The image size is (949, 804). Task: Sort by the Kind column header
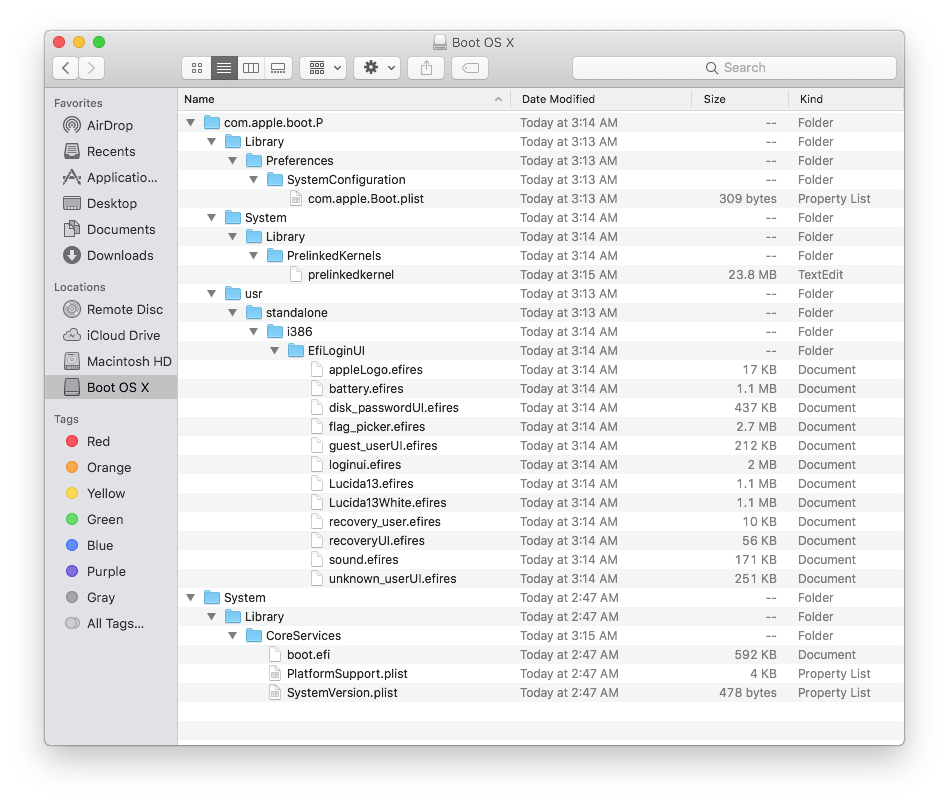(x=846, y=99)
